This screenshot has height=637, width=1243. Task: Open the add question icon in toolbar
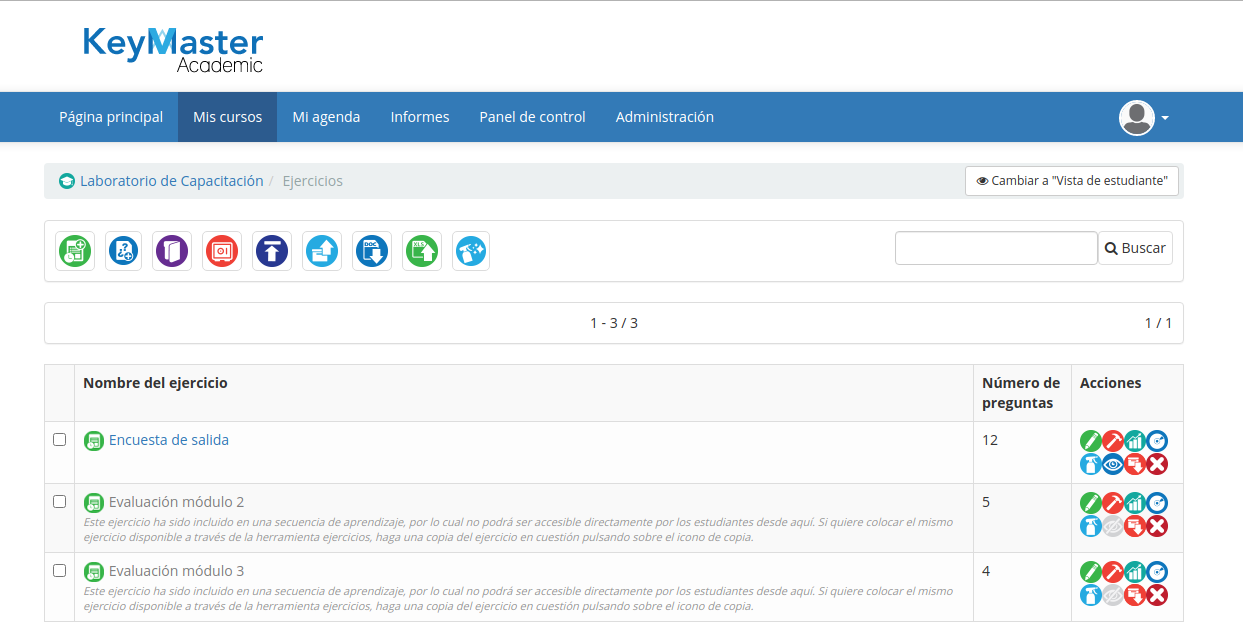tap(123, 251)
